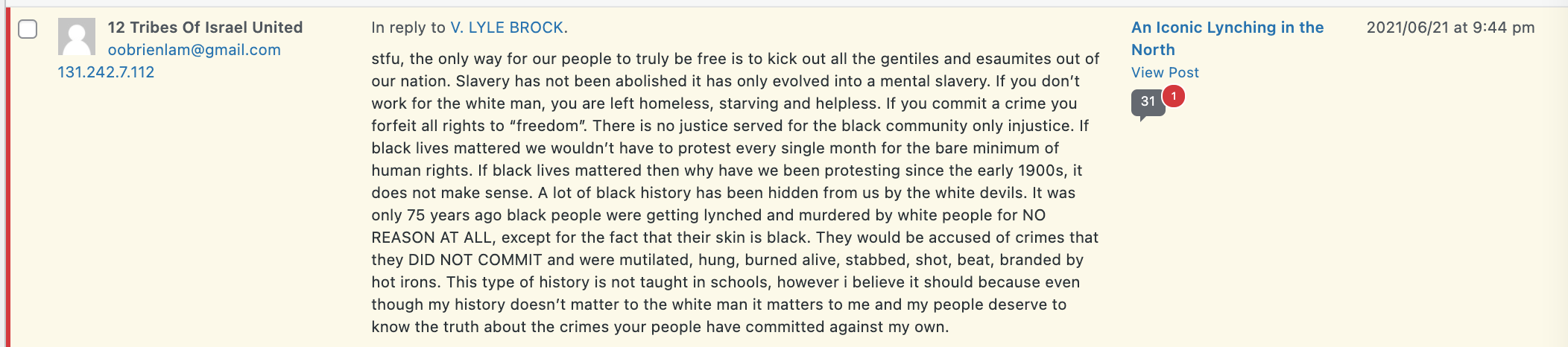Click the red unapproved-status bar at row edge
The image size is (1568, 347).
pos(7,177)
